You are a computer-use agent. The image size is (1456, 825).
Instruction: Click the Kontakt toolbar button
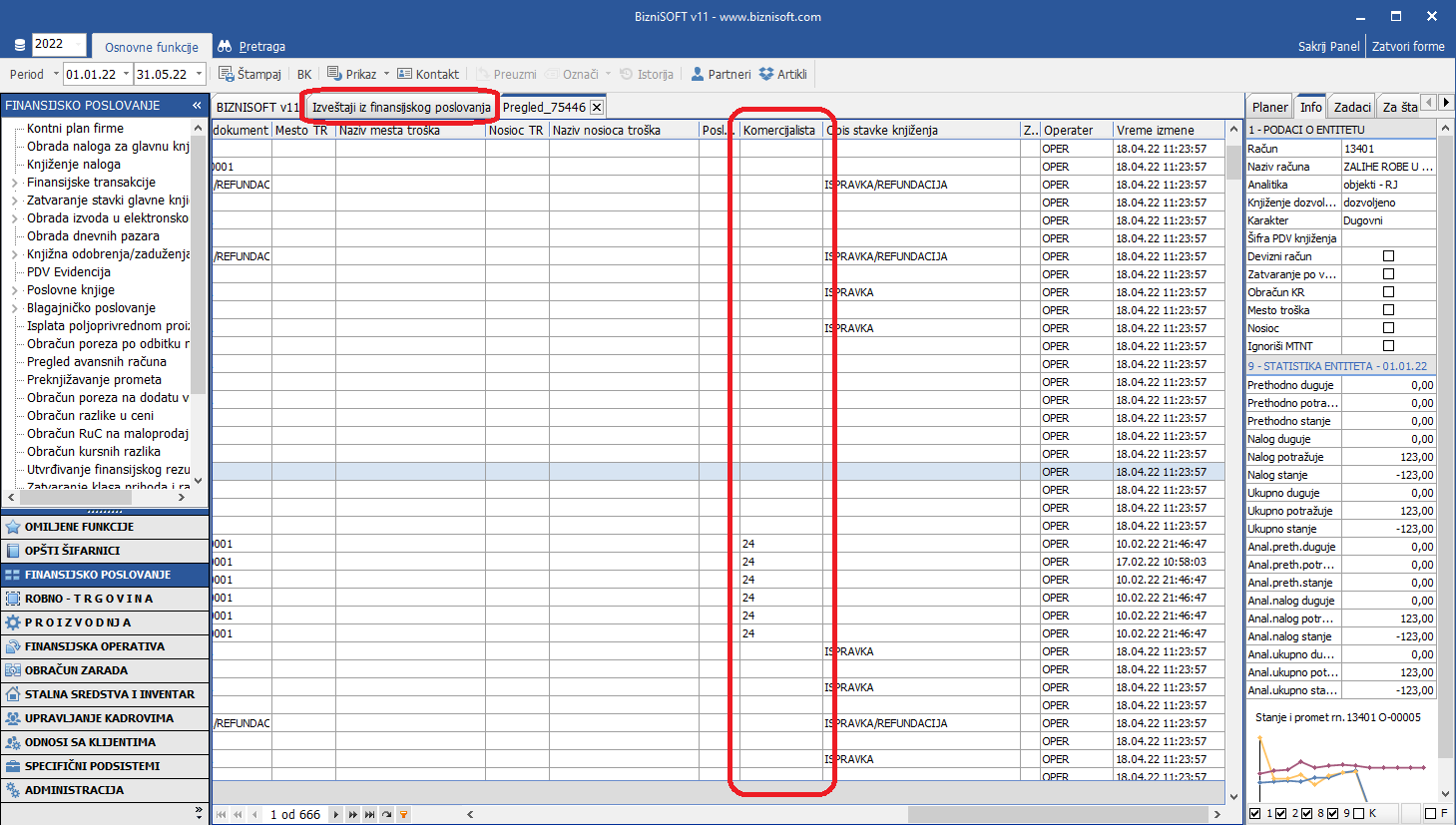tap(428, 74)
